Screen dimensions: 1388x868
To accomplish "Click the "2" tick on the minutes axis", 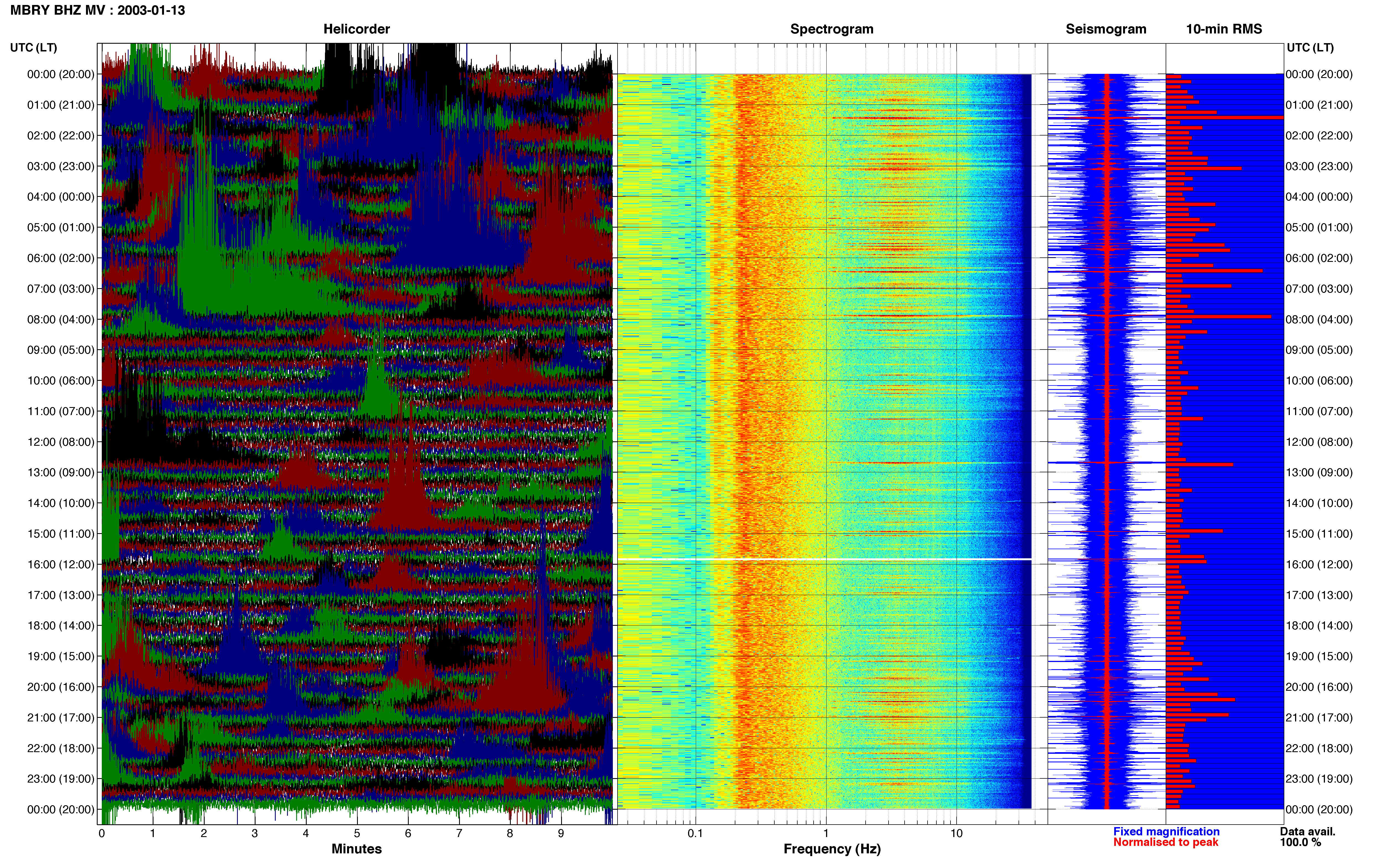I will click(x=204, y=833).
